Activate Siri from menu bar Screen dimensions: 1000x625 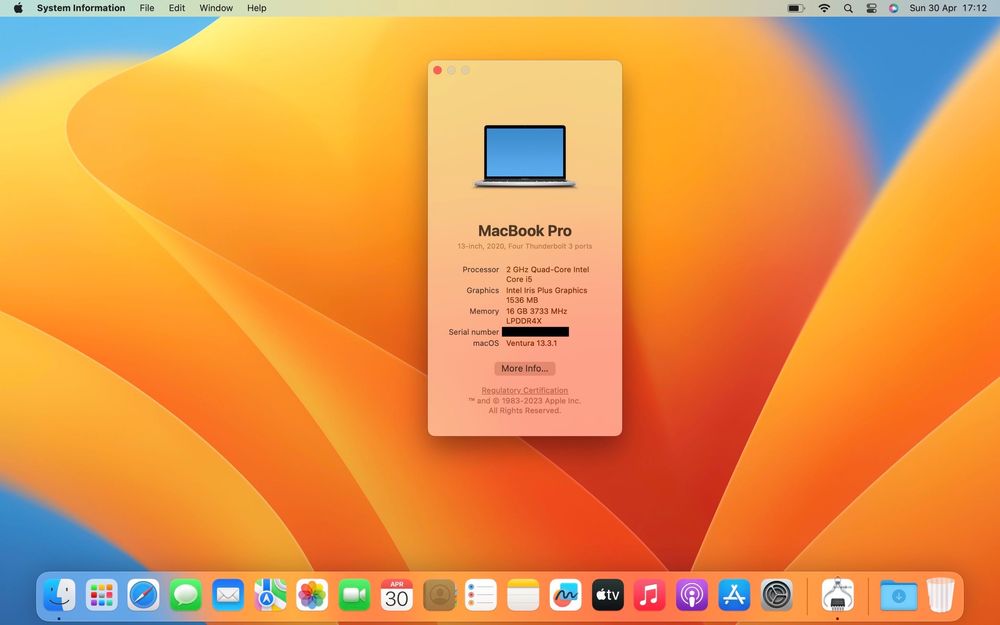pos(893,8)
